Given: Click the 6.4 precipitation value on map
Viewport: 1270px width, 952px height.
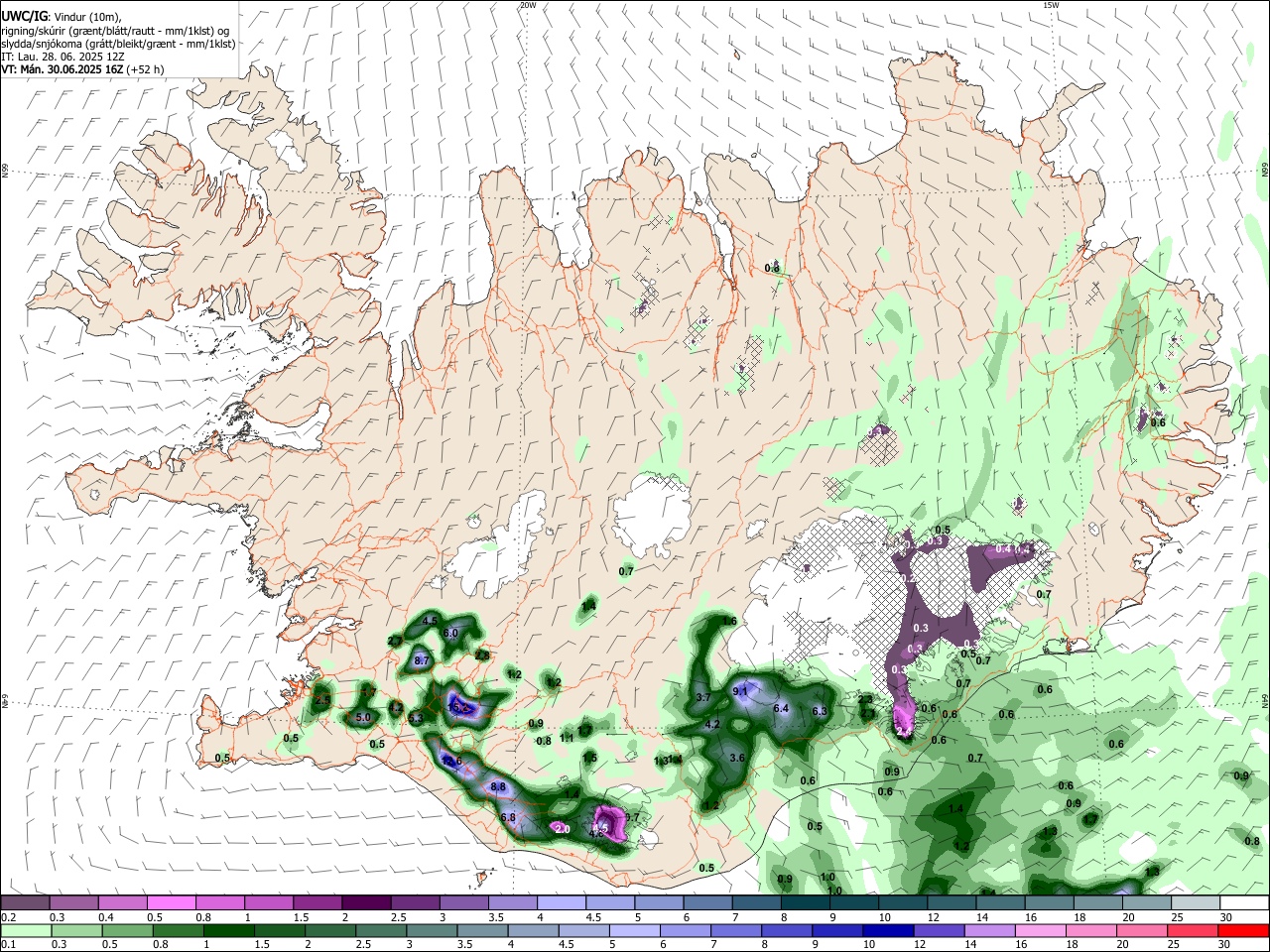Looking at the screenshot, I should coord(781,708).
